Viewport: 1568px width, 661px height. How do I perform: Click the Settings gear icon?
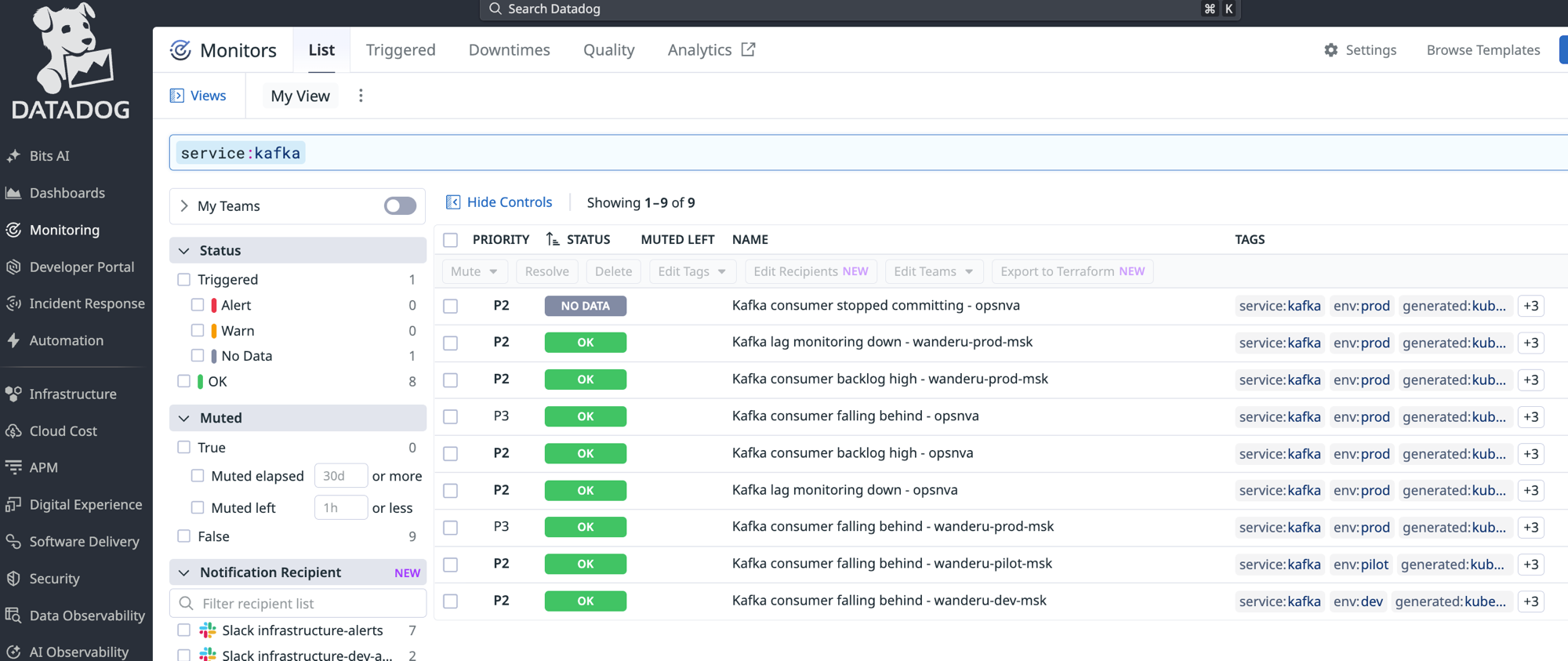pyautogui.click(x=1331, y=50)
